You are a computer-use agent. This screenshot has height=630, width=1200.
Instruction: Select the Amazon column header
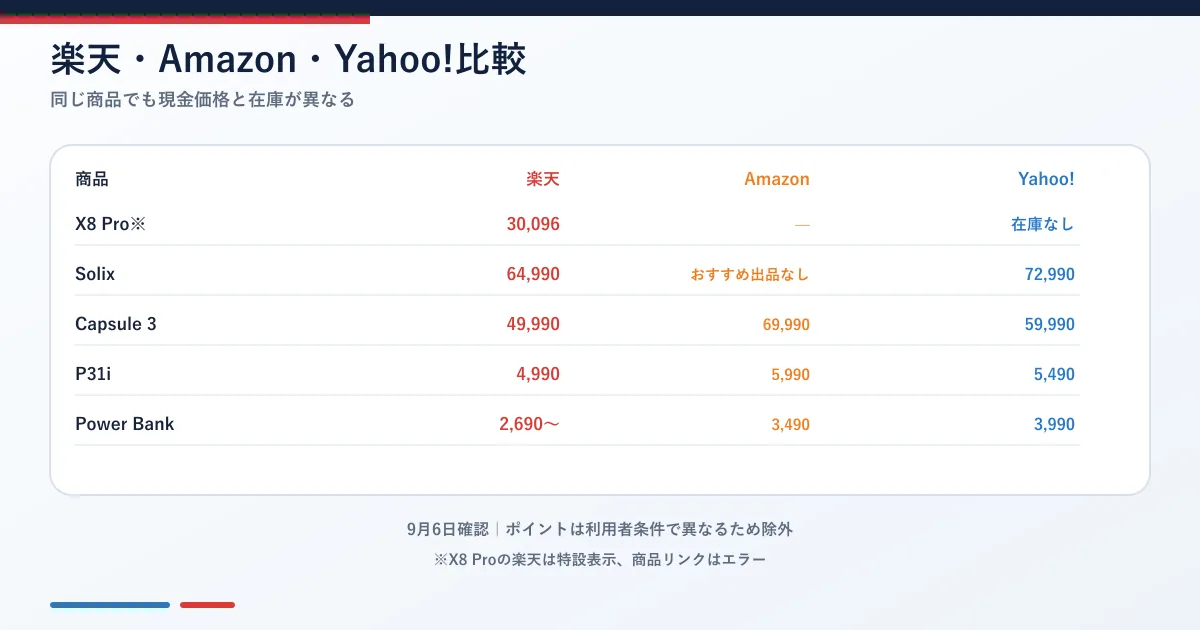[777, 180]
